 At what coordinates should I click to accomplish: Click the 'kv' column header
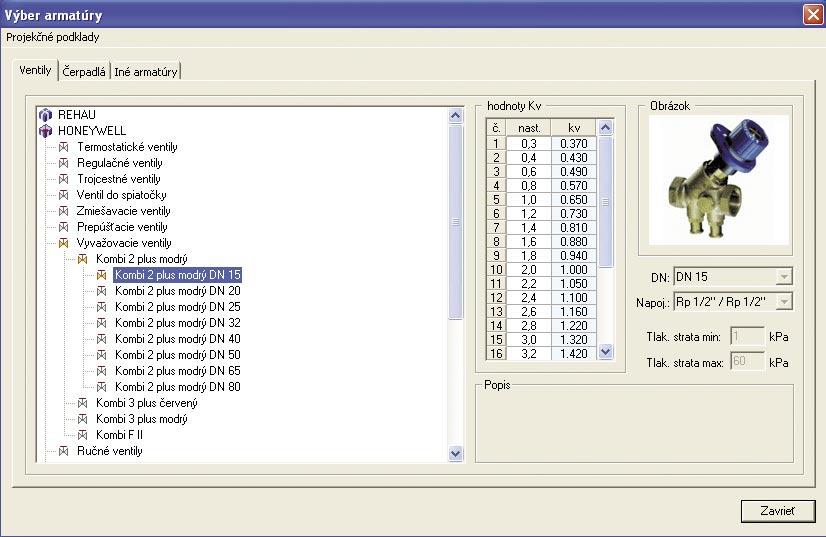574,128
